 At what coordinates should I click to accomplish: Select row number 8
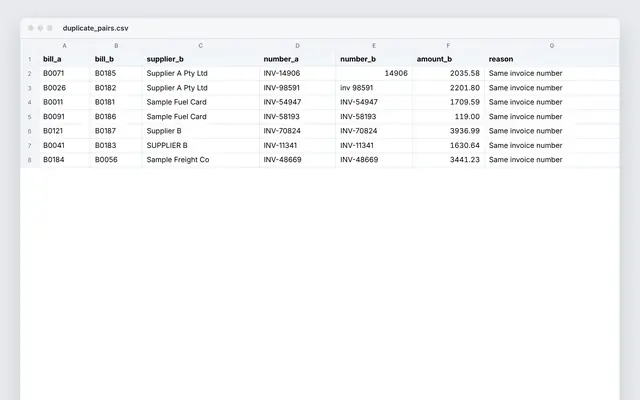click(x=29, y=160)
